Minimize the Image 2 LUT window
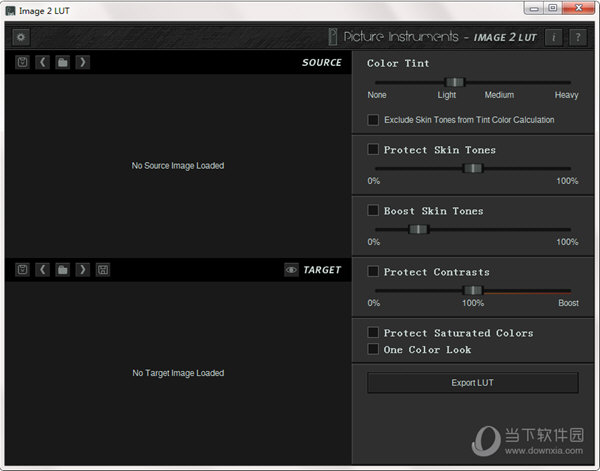 [534, 8]
